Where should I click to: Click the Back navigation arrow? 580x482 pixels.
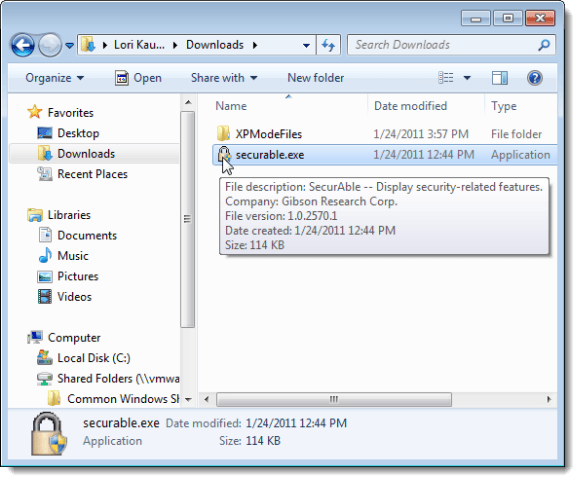(23, 45)
